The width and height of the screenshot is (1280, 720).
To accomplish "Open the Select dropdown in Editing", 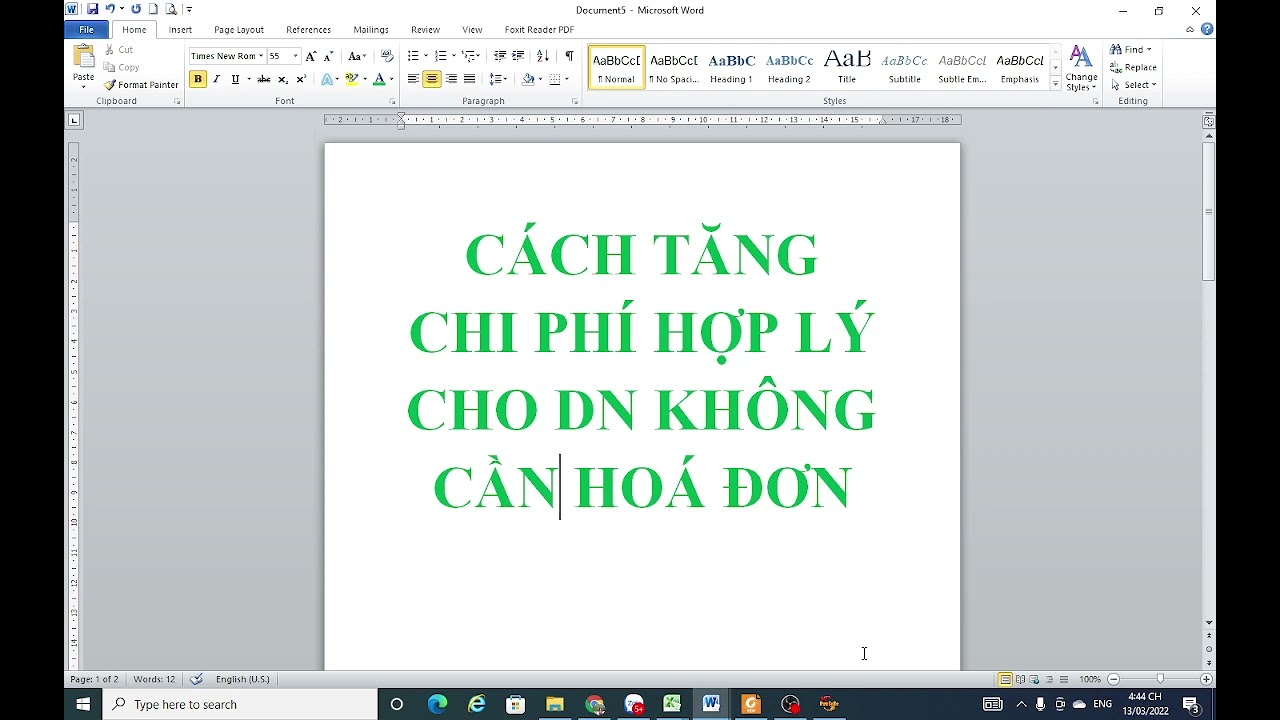I will [x=1134, y=85].
